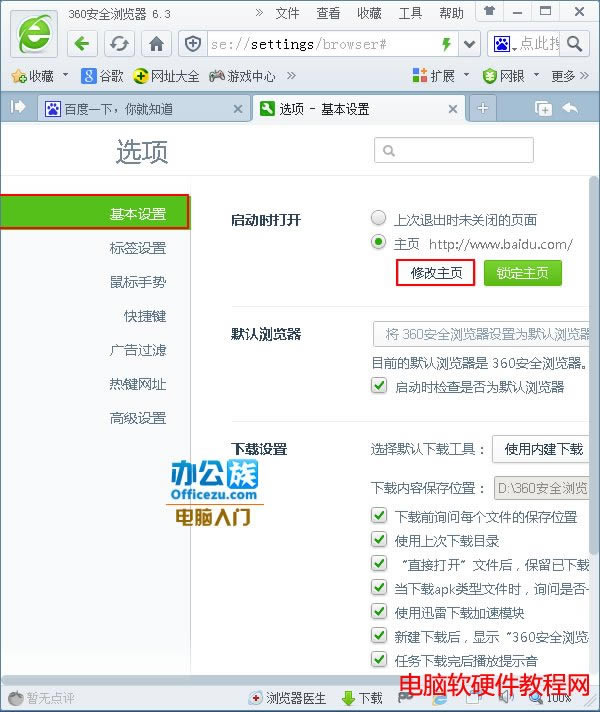Click the shield security icon in address bar
Screen dimensions: 600x712
click(193, 44)
